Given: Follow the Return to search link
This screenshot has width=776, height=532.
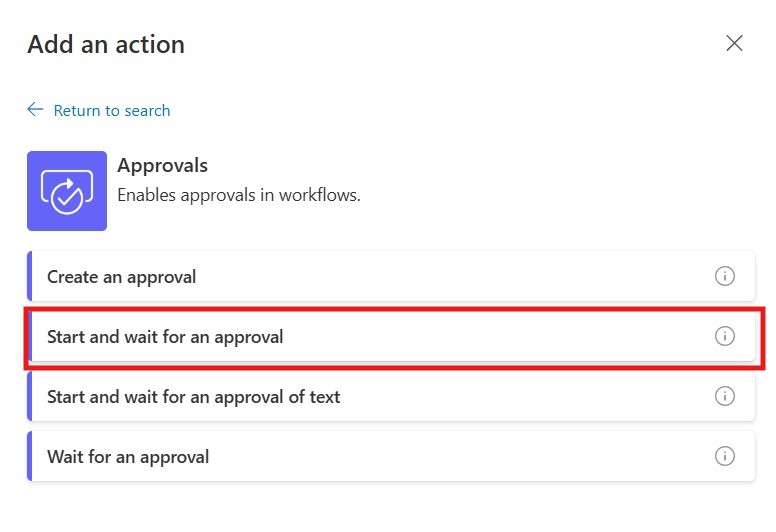Looking at the screenshot, I should click(x=111, y=110).
